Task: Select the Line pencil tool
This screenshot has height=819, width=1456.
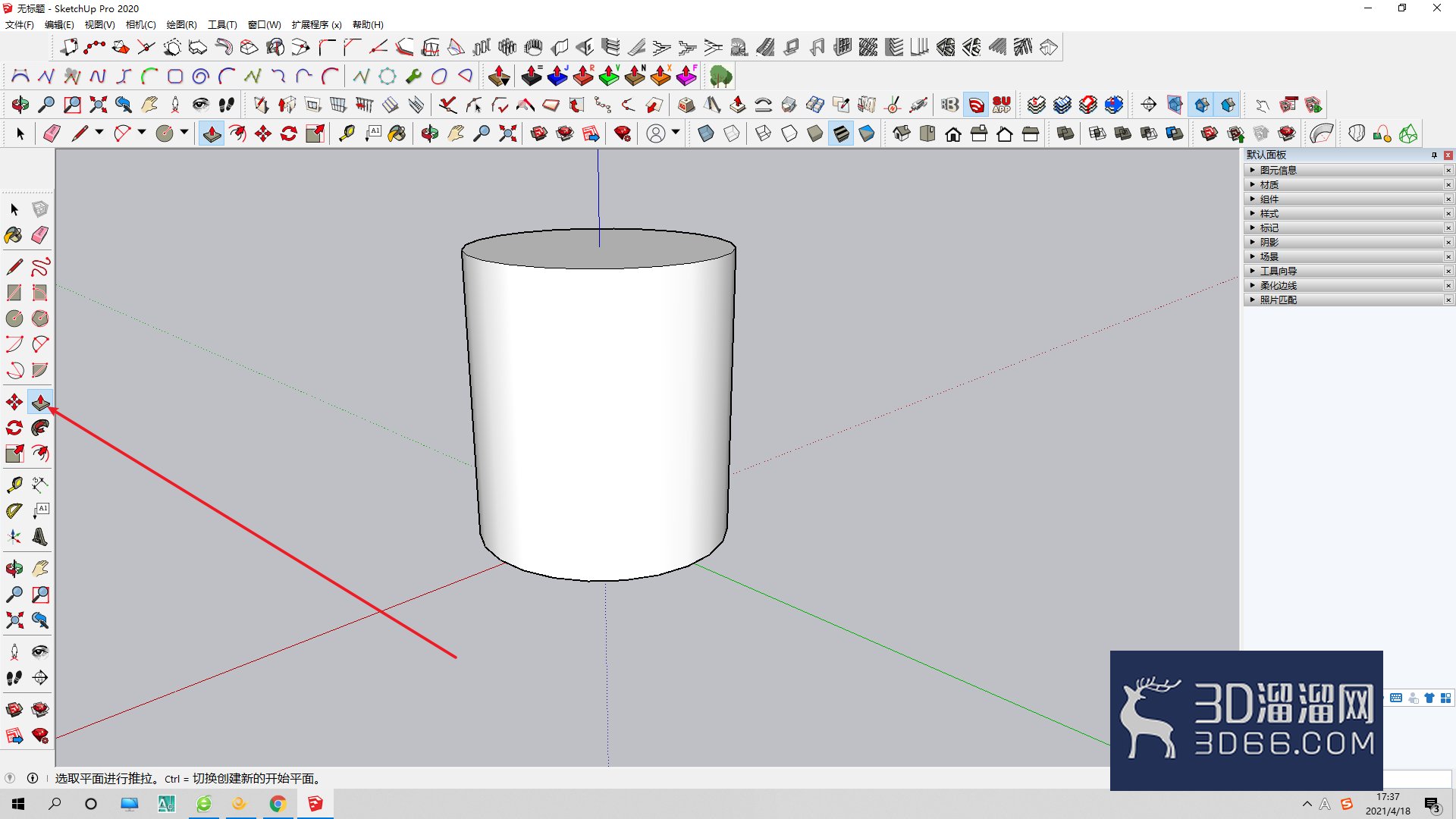Action: click(x=14, y=266)
